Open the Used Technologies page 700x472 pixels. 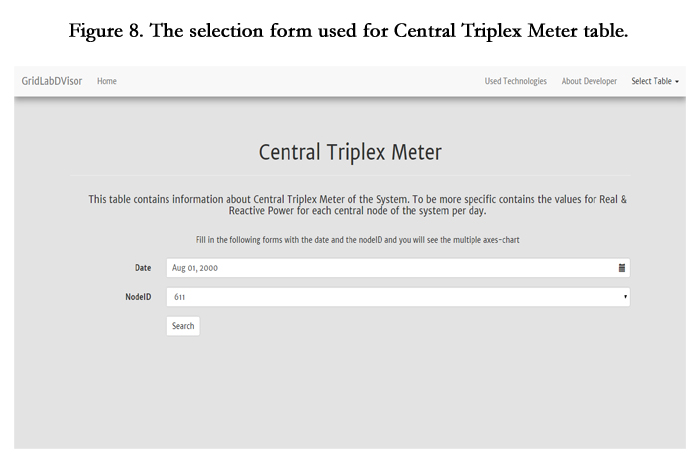tap(516, 81)
